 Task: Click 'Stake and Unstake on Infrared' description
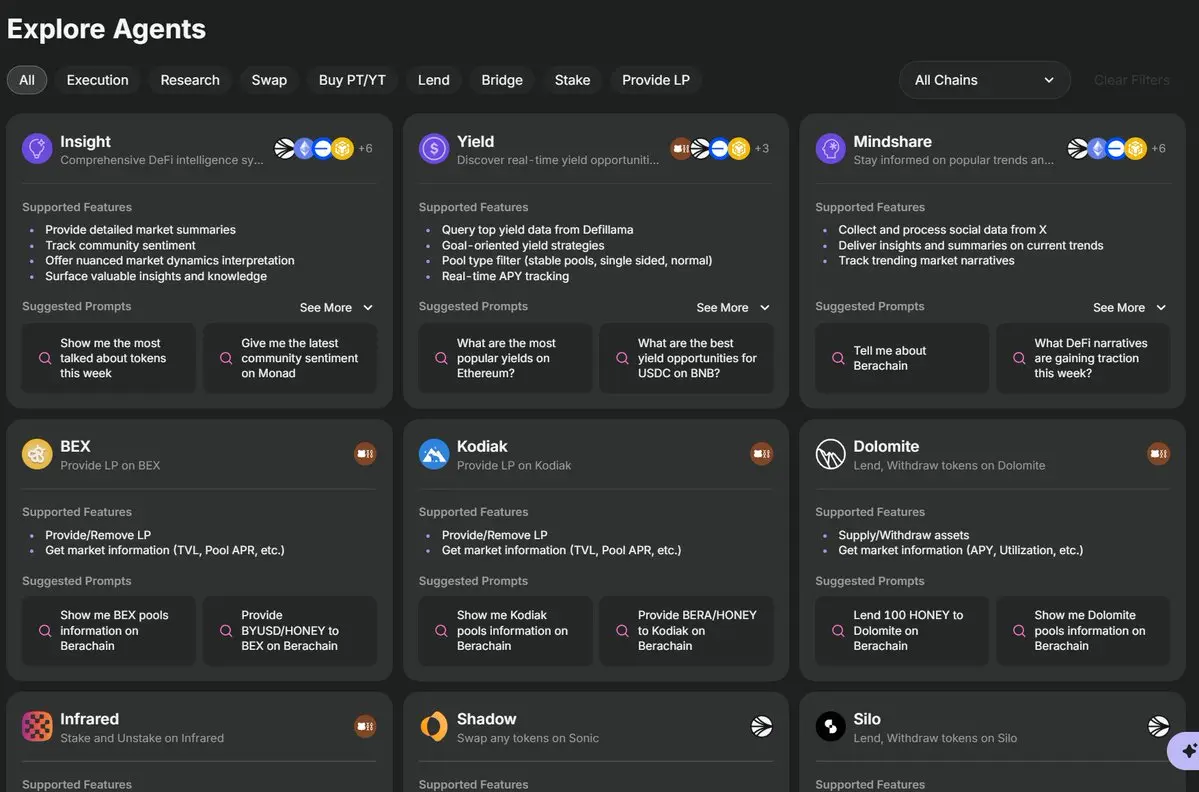pyautogui.click(x=142, y=738)
